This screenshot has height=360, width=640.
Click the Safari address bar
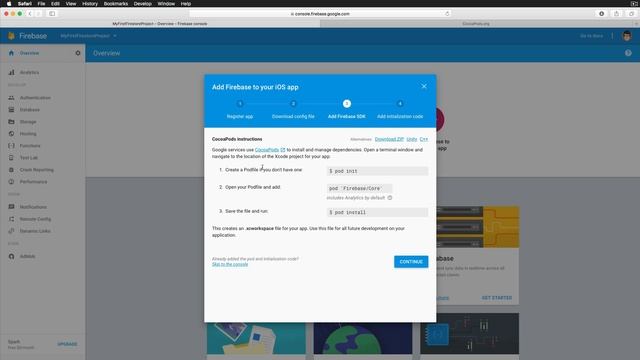[320, 13]
